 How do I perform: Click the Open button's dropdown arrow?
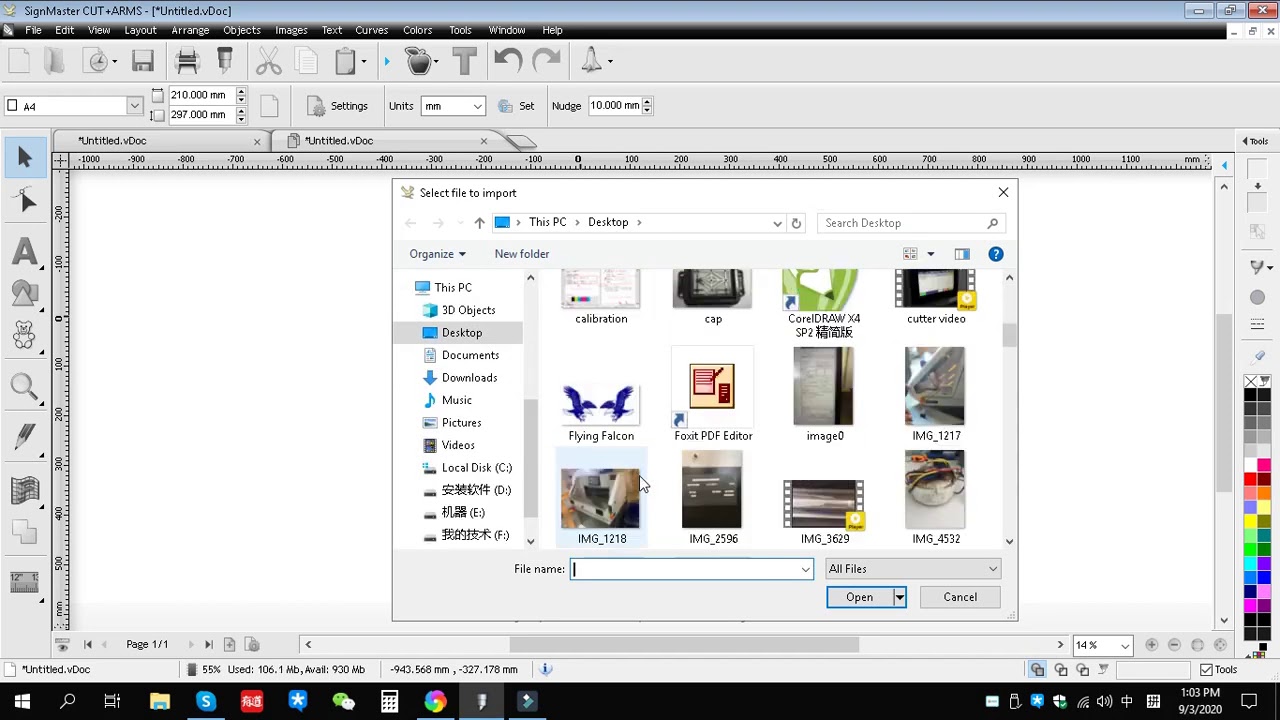coord(899,597)
